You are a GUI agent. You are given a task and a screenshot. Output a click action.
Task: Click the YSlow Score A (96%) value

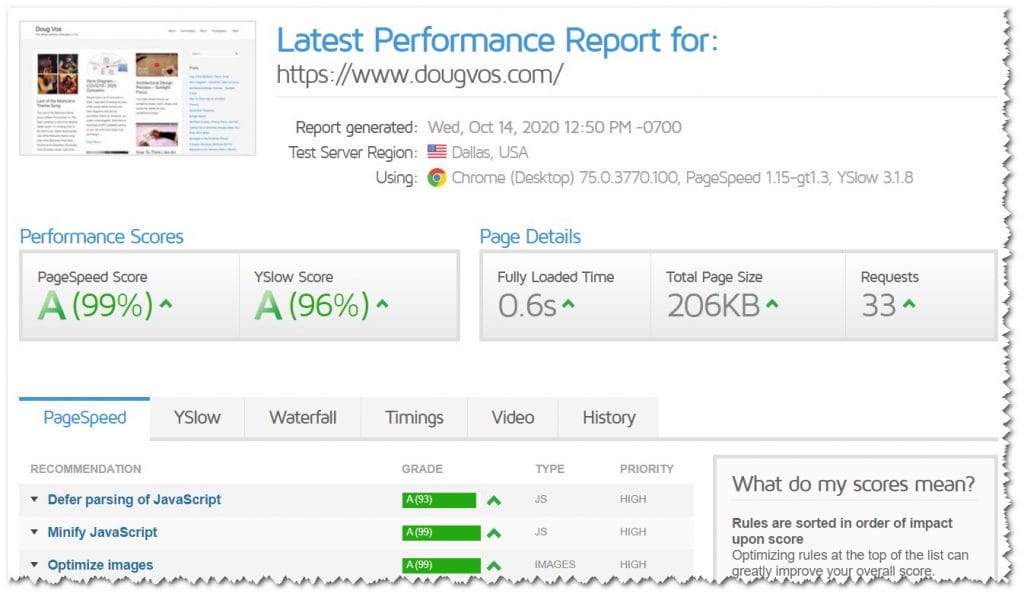tap(312, 305)
